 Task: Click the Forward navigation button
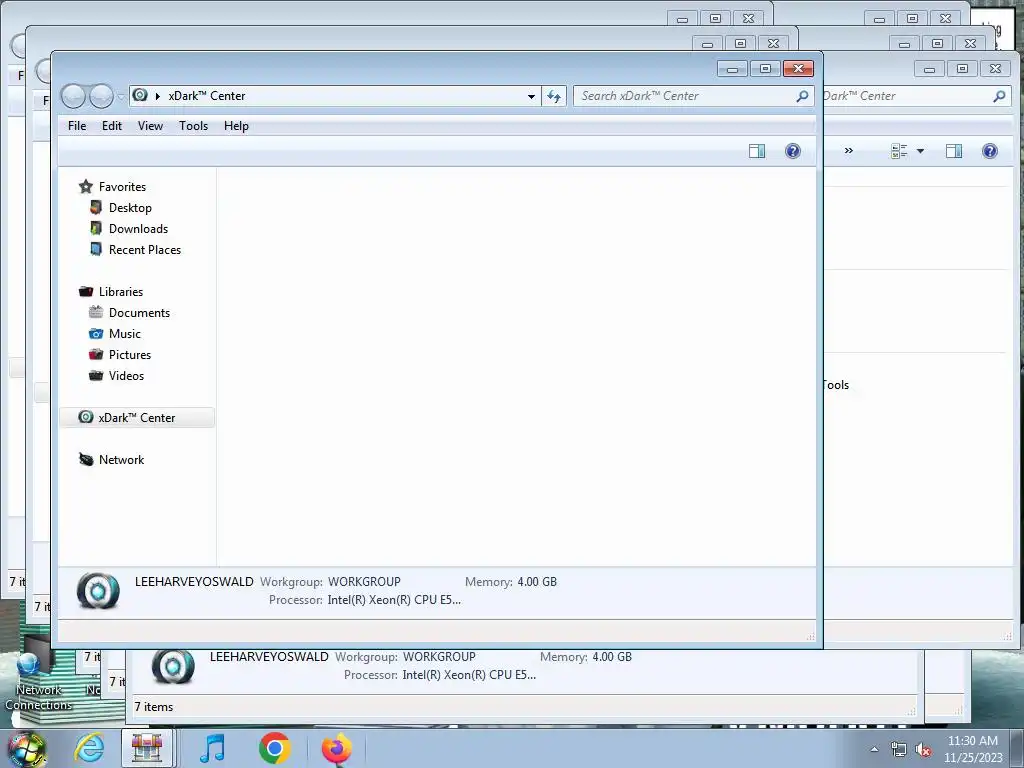(101, 96)
